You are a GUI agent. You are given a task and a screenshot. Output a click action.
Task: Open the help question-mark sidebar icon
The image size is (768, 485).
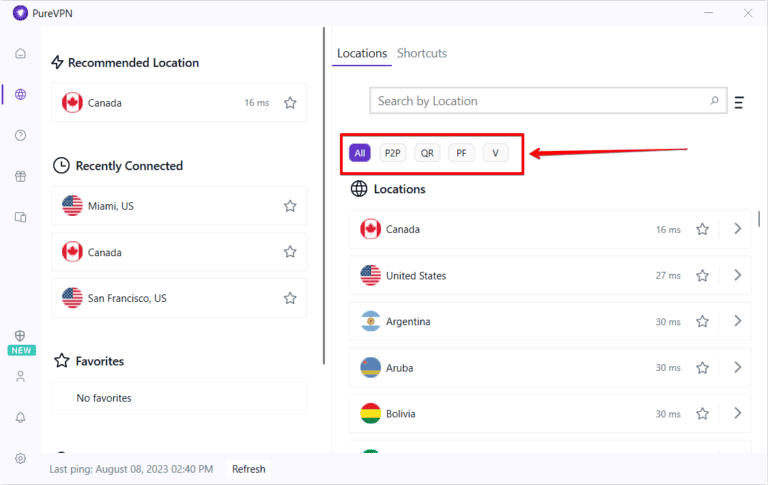[x=21, y=135]
